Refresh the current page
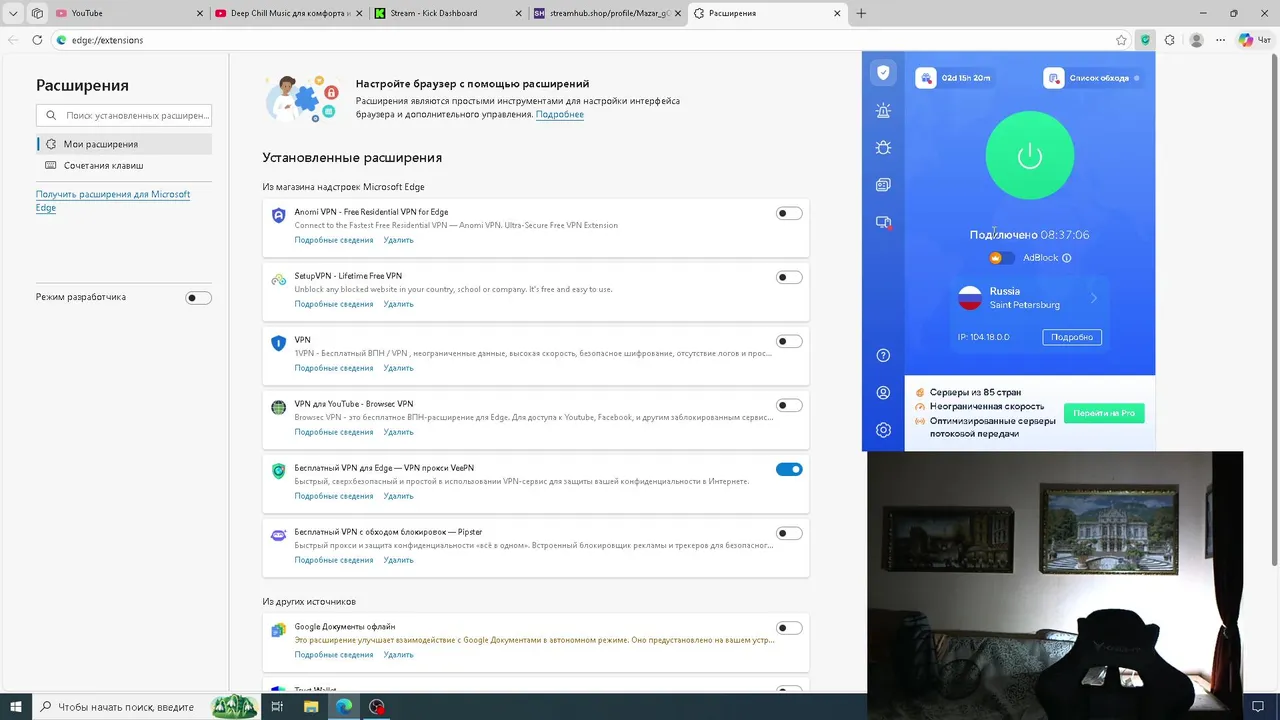This screenshot has height=720, width=1280. coord(37,40)
